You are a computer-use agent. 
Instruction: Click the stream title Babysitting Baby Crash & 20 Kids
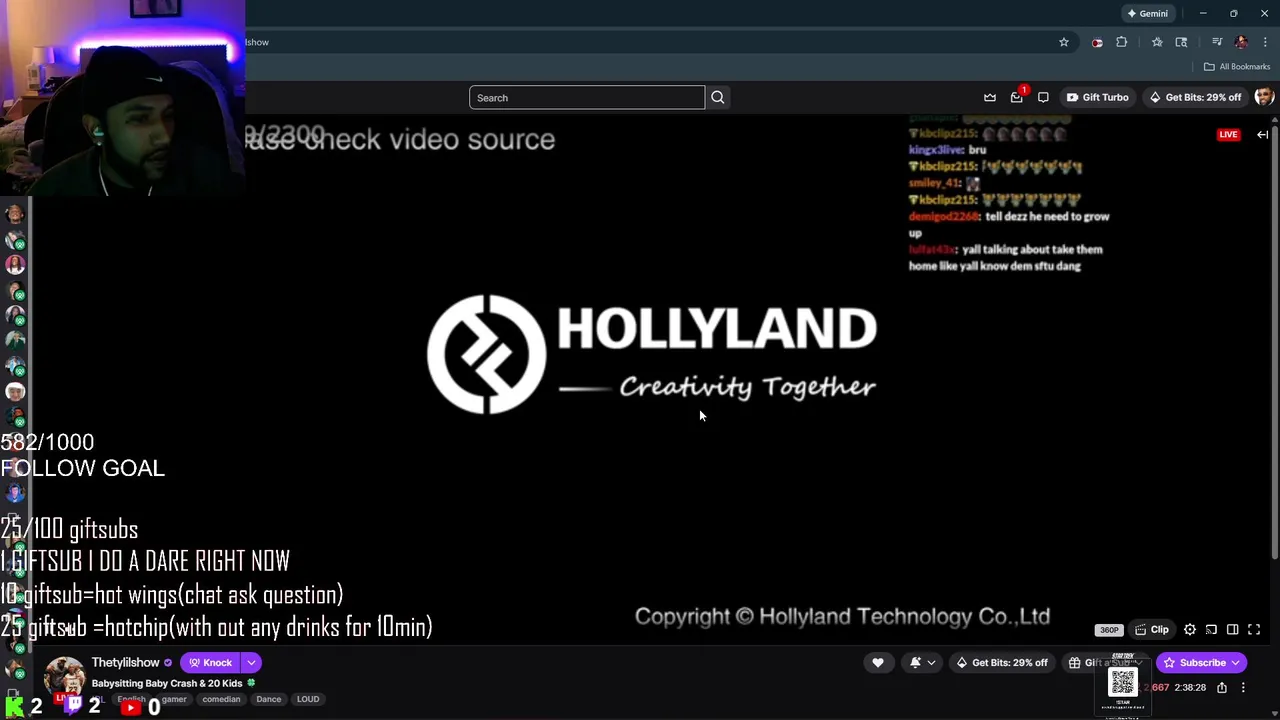[167, 683]
